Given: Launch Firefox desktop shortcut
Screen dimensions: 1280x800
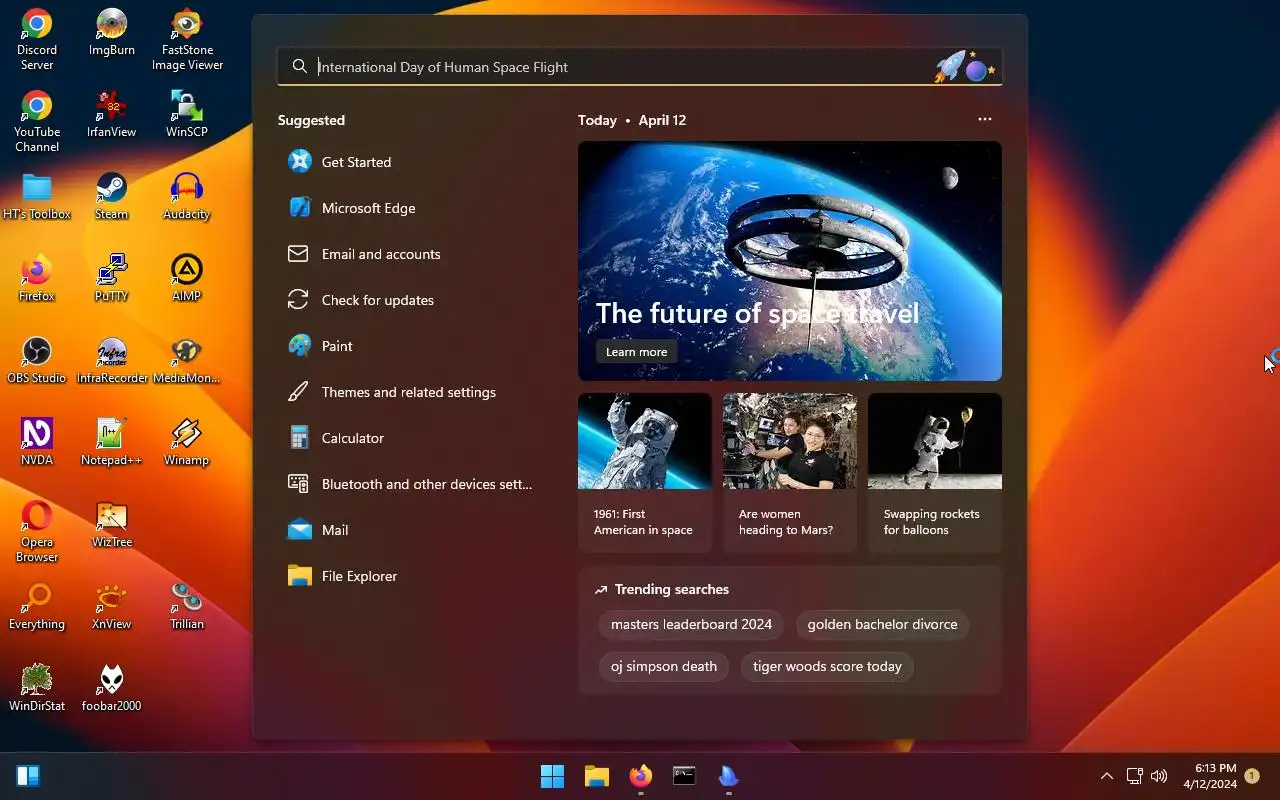Looking at the screenshot, I should (37, 279).
